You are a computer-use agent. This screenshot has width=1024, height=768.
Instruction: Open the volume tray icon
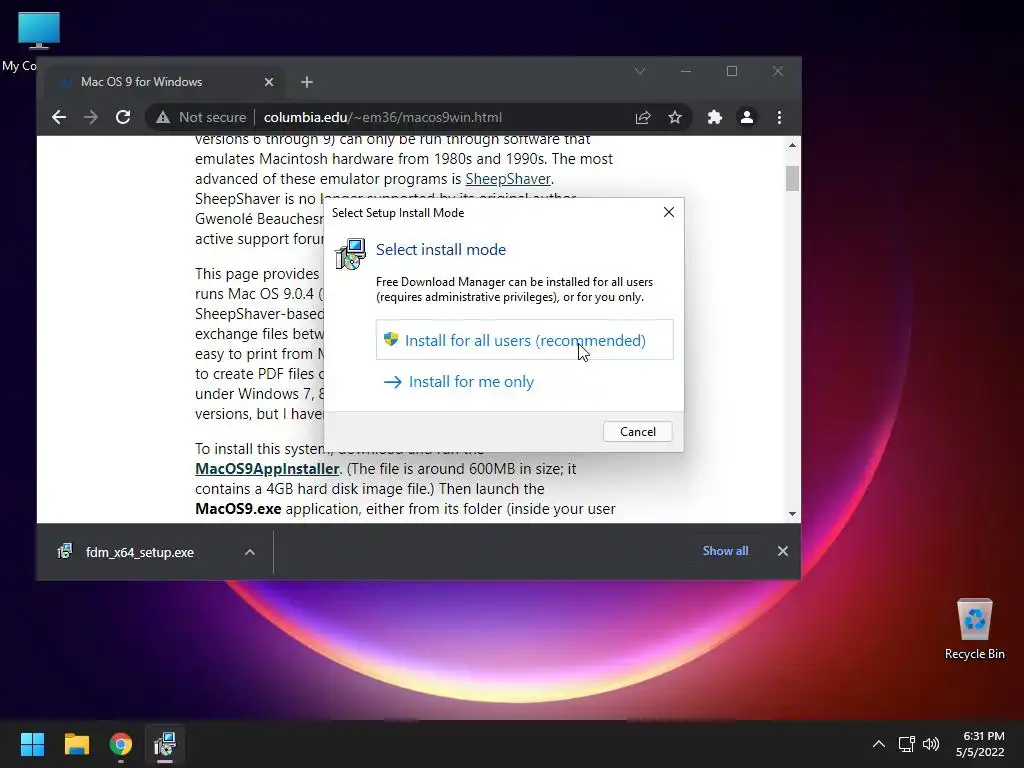931,744
